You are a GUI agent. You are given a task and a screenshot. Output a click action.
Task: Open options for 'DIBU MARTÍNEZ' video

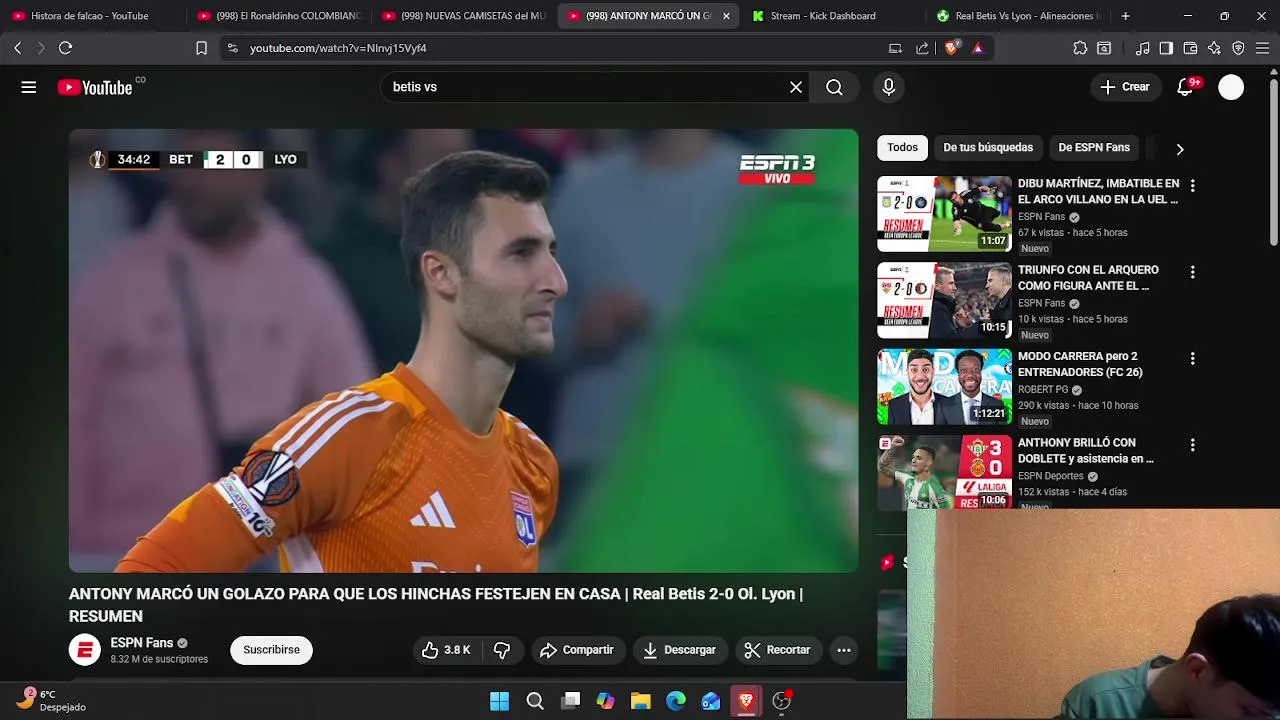pos(1192,186)
